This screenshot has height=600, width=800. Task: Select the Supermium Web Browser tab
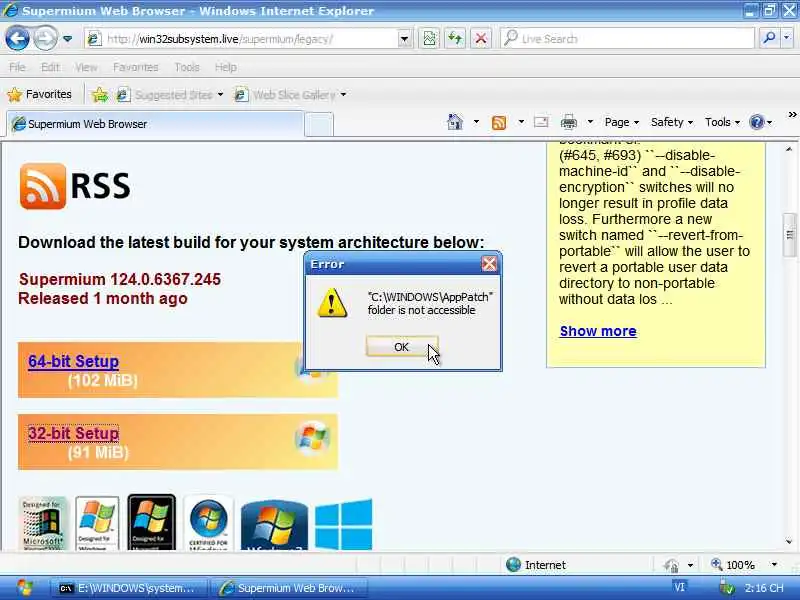pyautogui.click(x=155, y=124)
